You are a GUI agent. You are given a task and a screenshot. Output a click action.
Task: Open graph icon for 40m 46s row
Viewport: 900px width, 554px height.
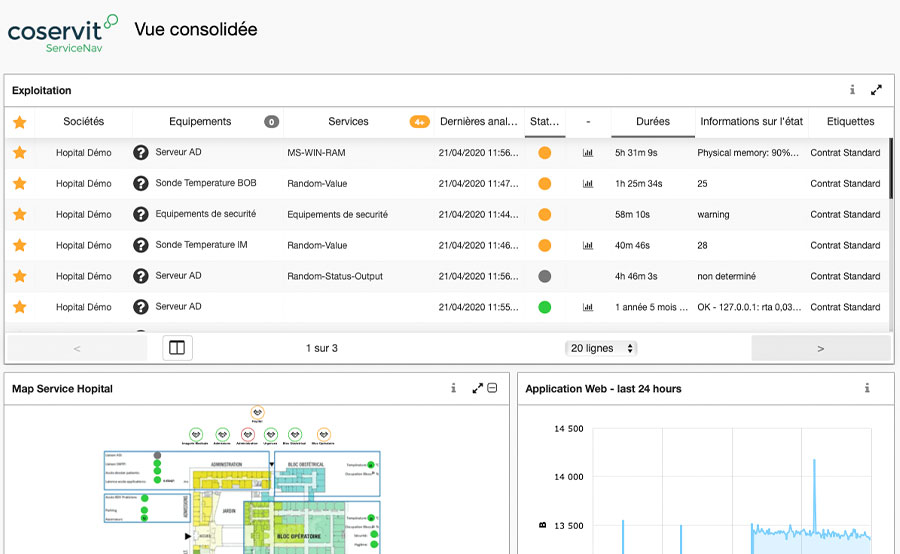tap(588, 245)
